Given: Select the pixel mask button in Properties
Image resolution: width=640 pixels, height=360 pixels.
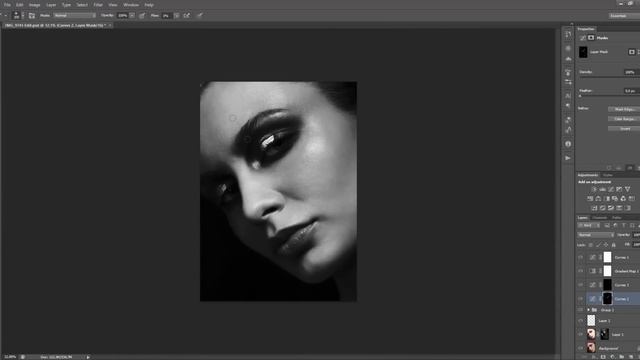Looking at the screenshot, I should (x=632, y=52).
